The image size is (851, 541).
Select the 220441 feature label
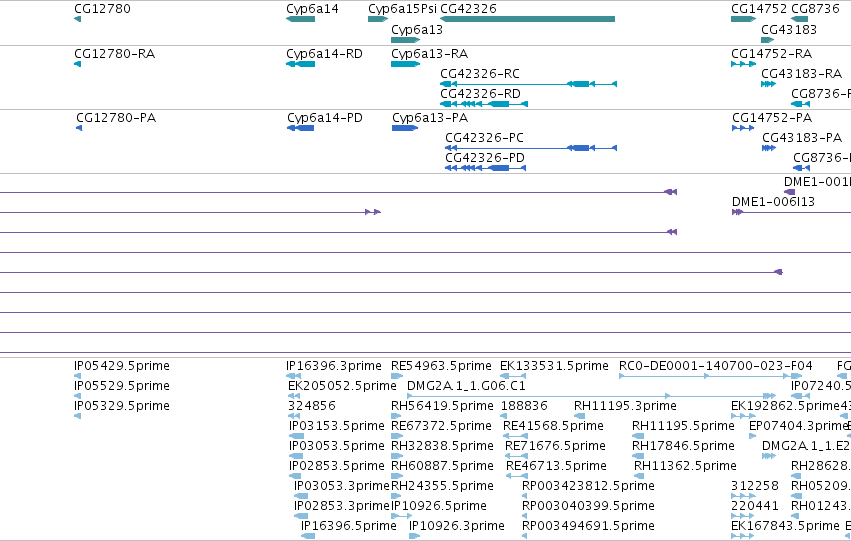tap(755, 506)
